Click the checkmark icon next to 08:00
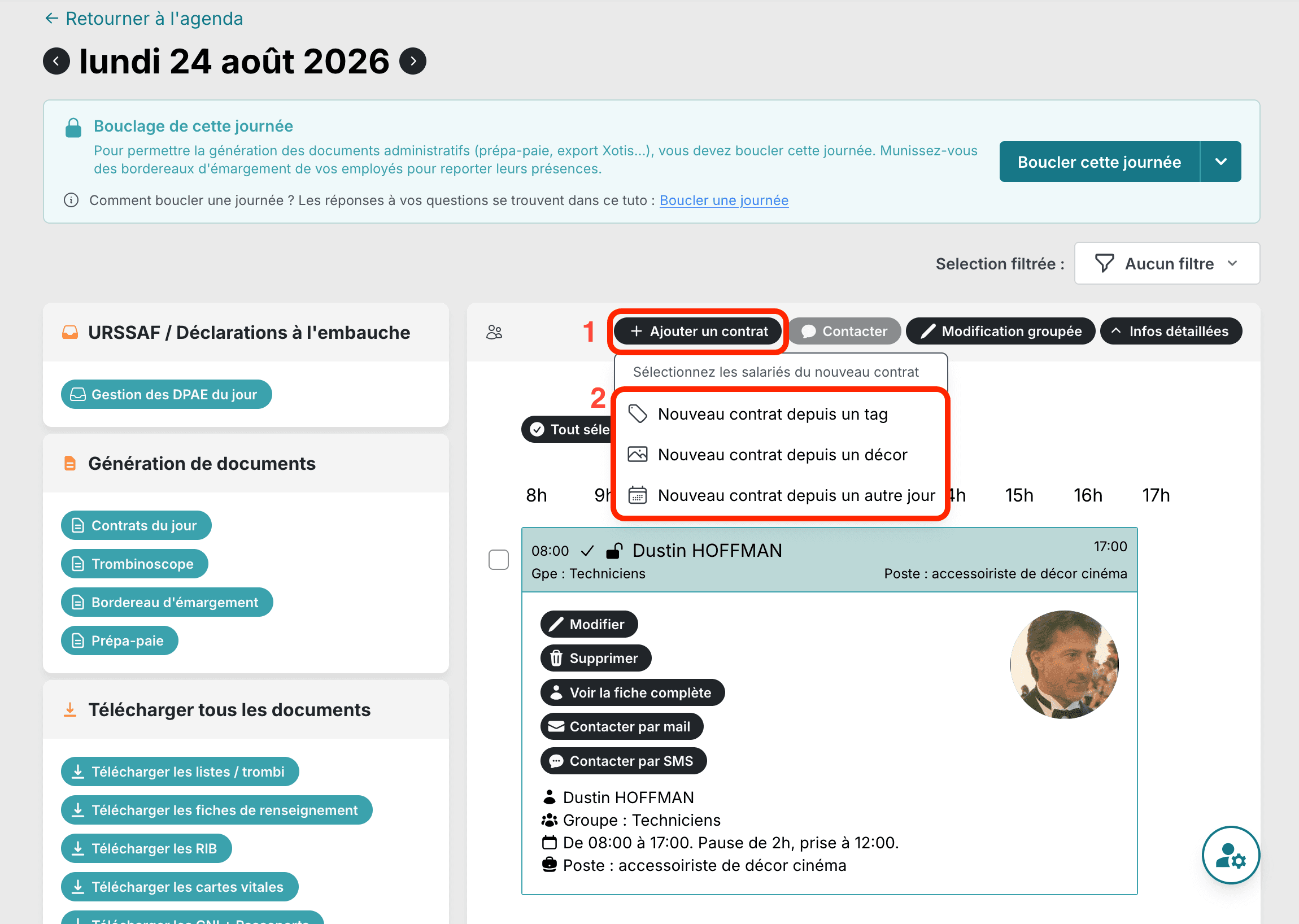Viewport: 1299px width, 924px height. 587,551
